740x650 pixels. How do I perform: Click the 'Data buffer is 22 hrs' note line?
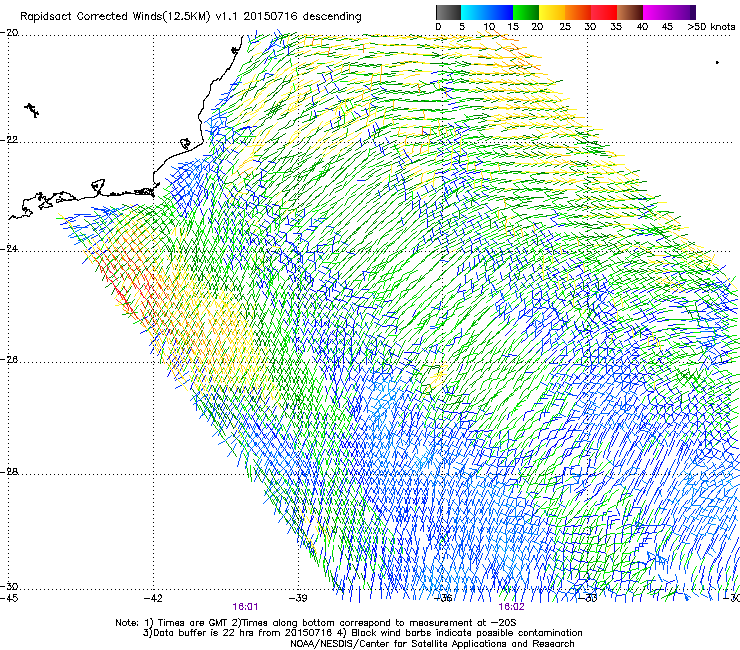[x=242, y=633]
